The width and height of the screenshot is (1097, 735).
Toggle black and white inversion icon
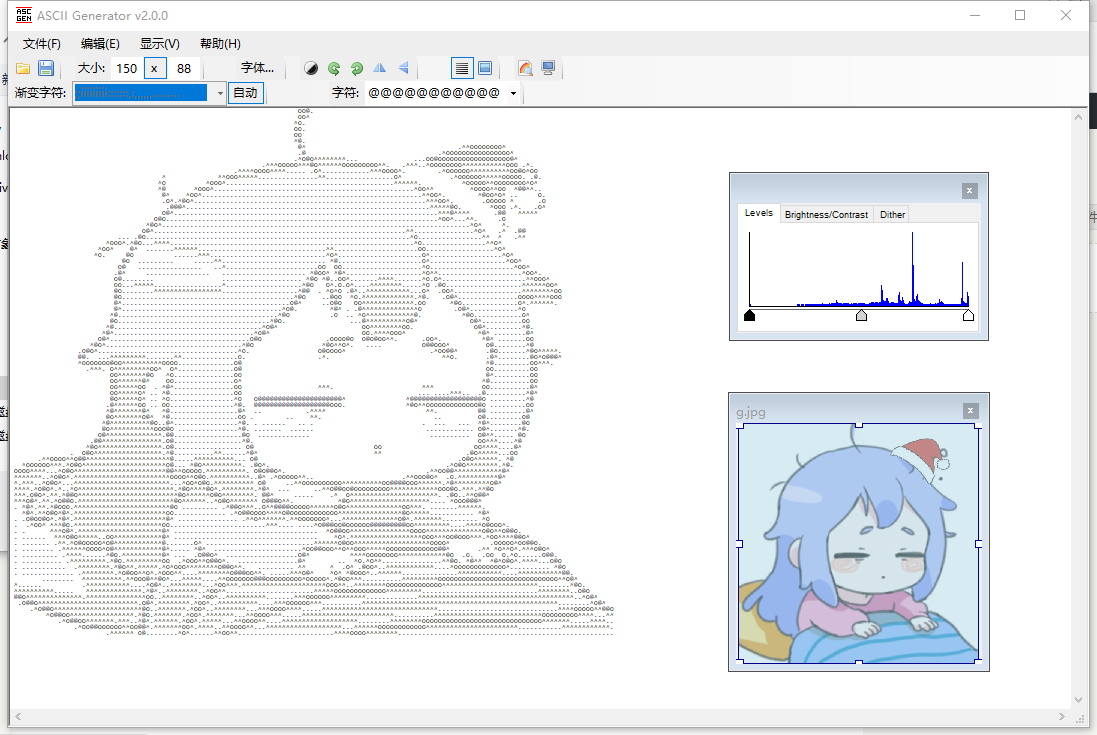(x=311, y=69)
